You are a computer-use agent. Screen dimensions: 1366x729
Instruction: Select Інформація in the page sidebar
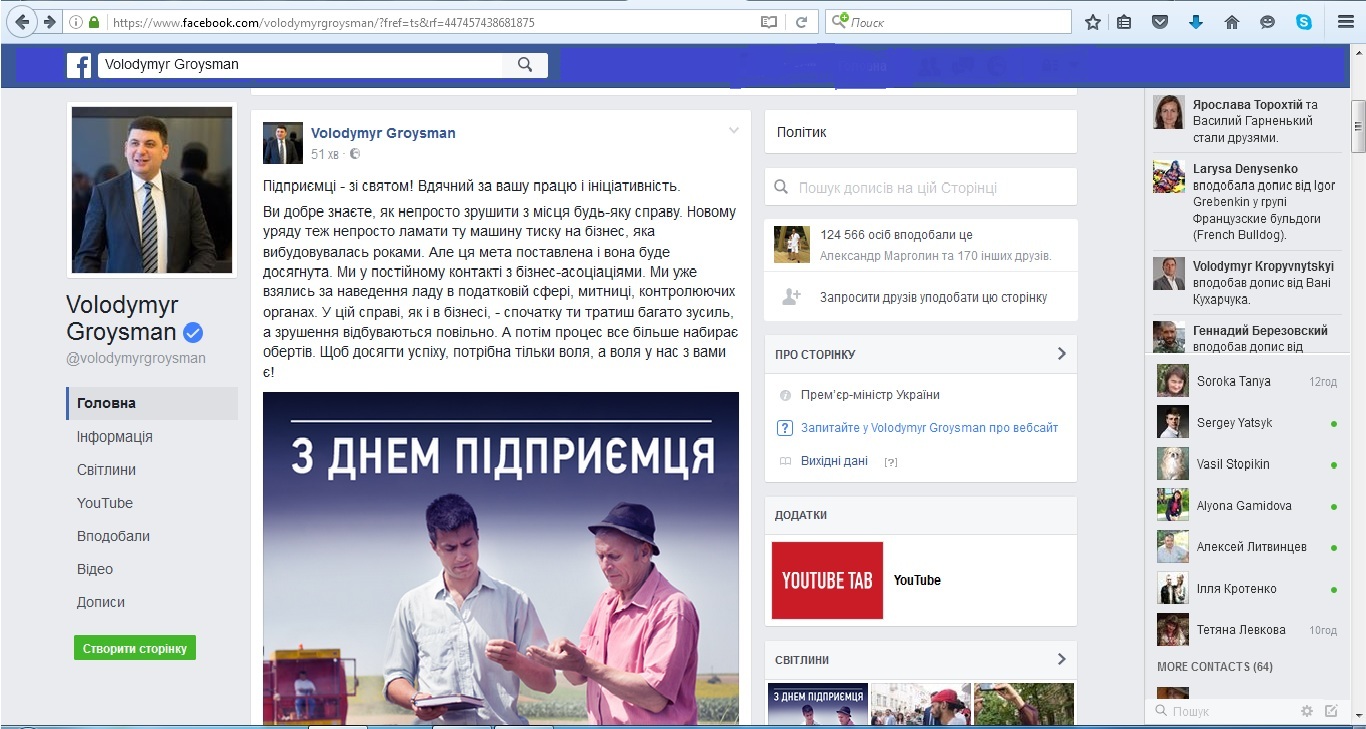coord(115,437)
